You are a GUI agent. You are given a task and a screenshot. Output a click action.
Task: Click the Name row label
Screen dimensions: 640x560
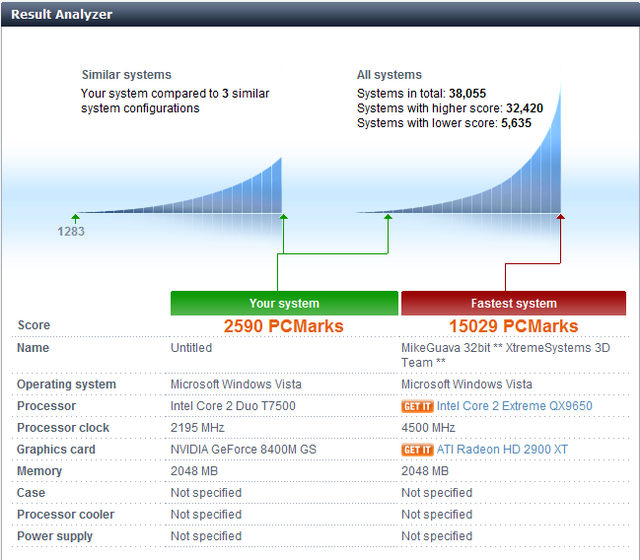pos(33,348)
